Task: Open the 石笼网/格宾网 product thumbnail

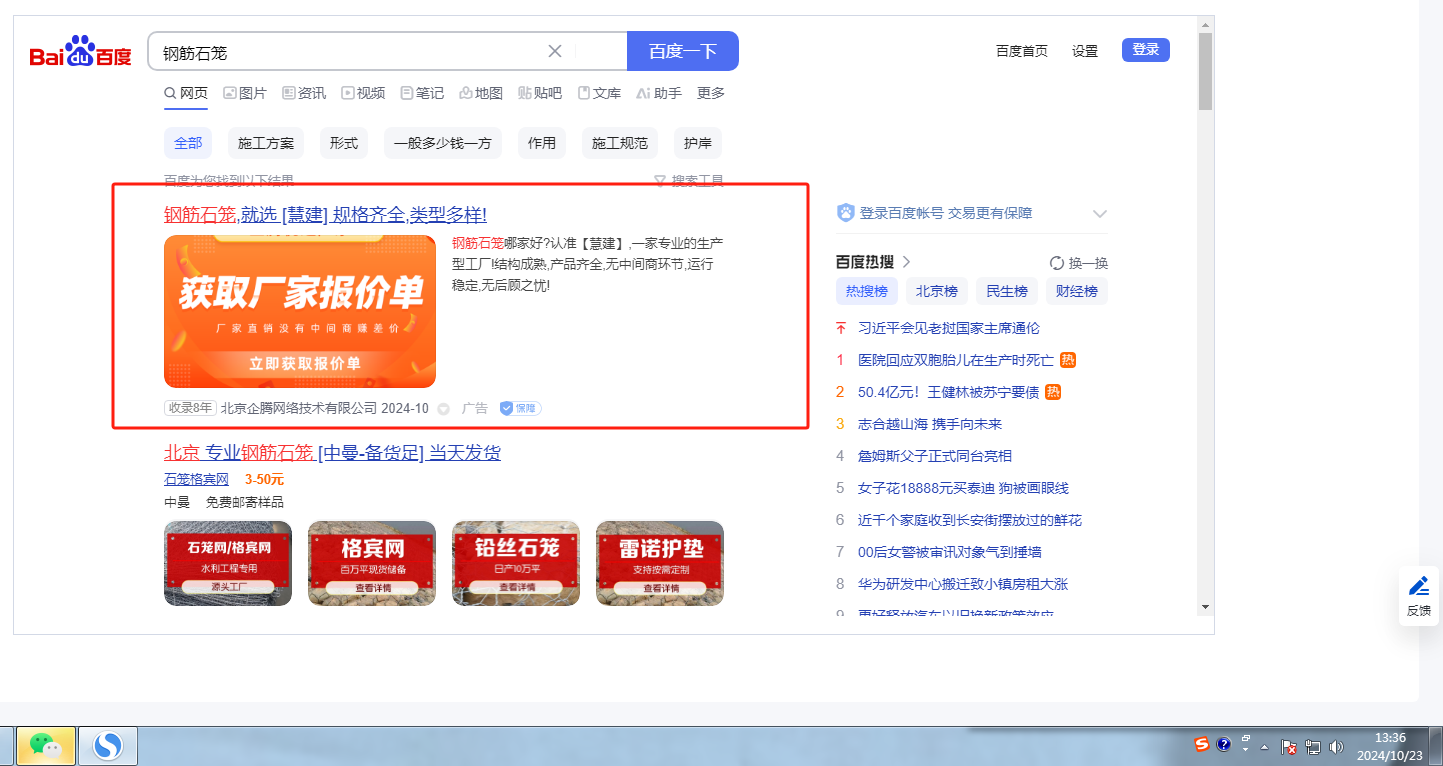Action: (228, 563)
